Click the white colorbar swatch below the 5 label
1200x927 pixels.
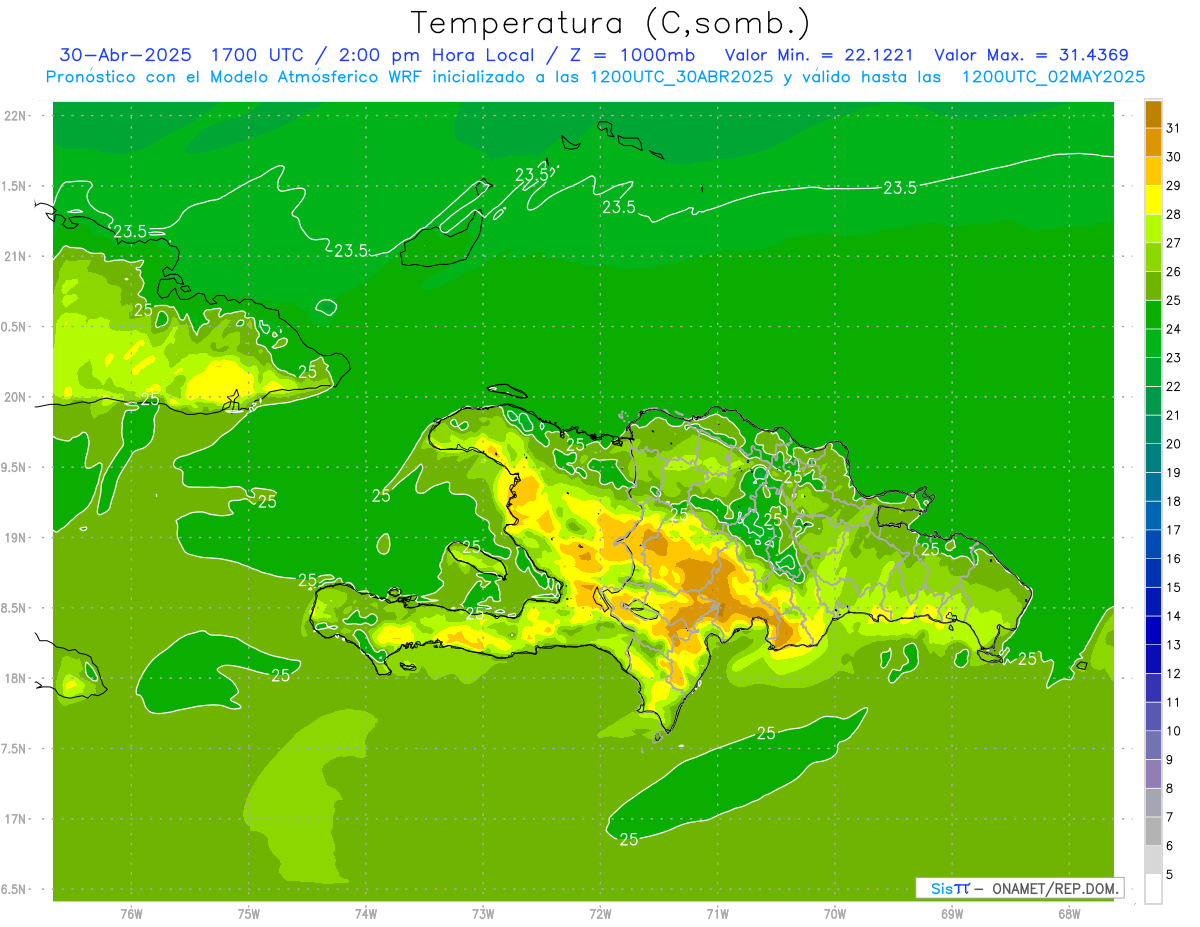1153,888
